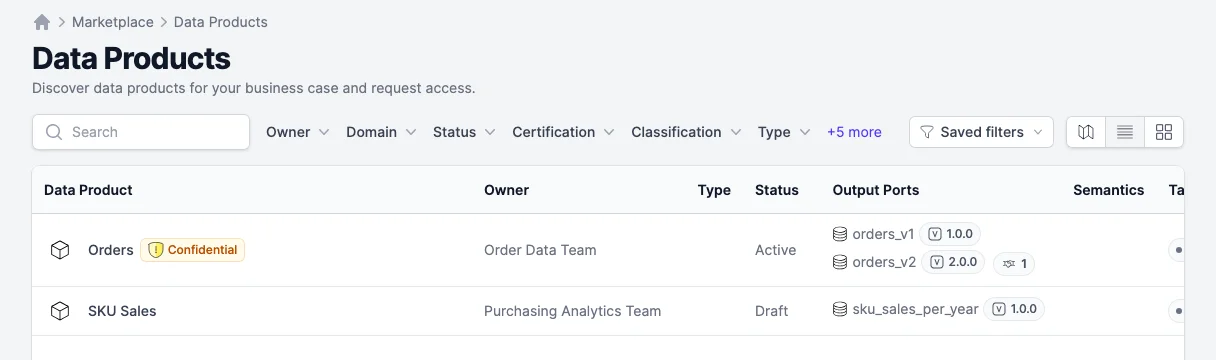Open the orders_v2 output port
Viewport: 1216px width, 360px height.
(x=884, y=262)
